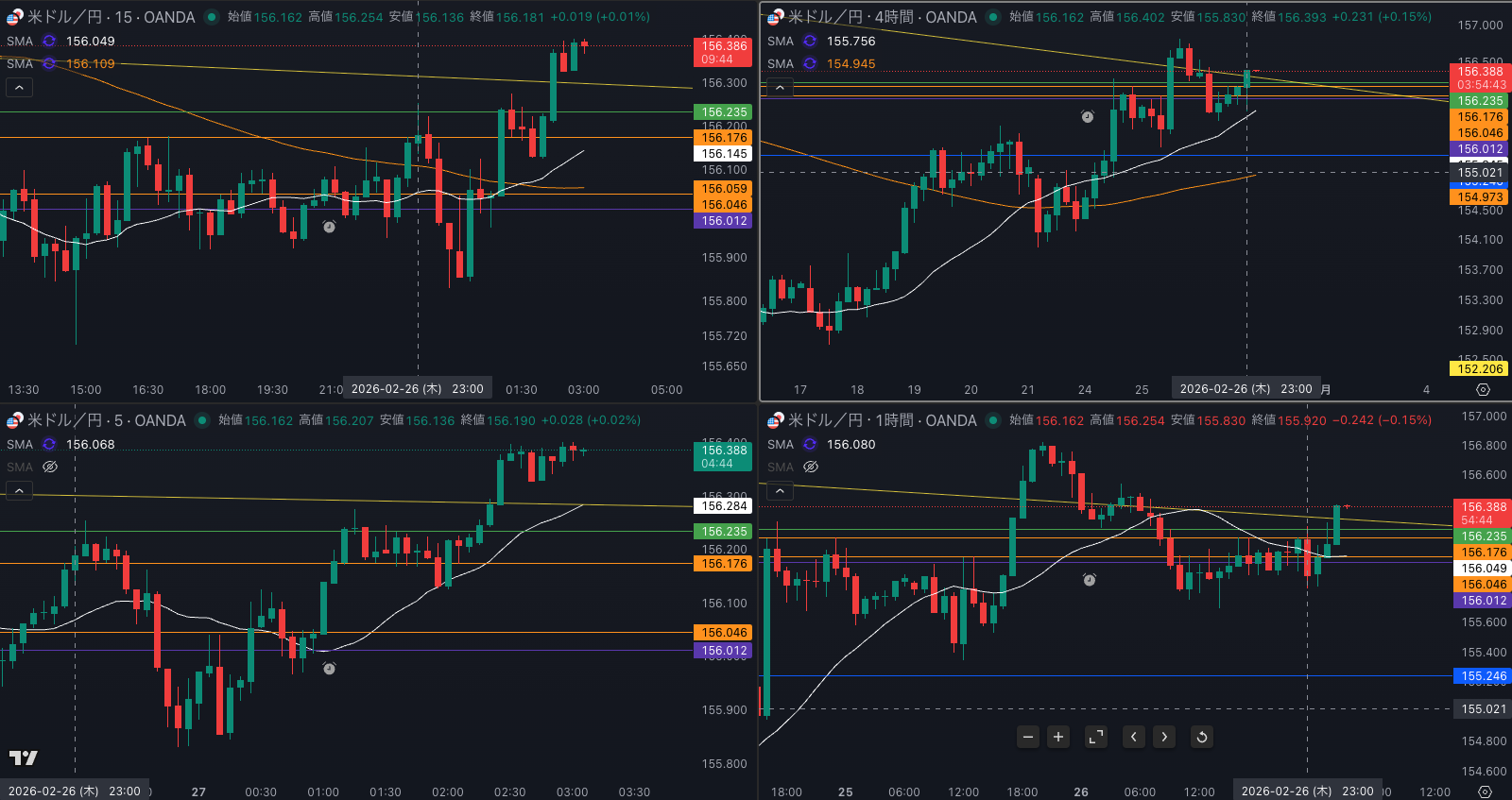Collapse the indicator legend on the 5-minute chart
This screenshot has height=800, width=1512.
tap(20, 491)
